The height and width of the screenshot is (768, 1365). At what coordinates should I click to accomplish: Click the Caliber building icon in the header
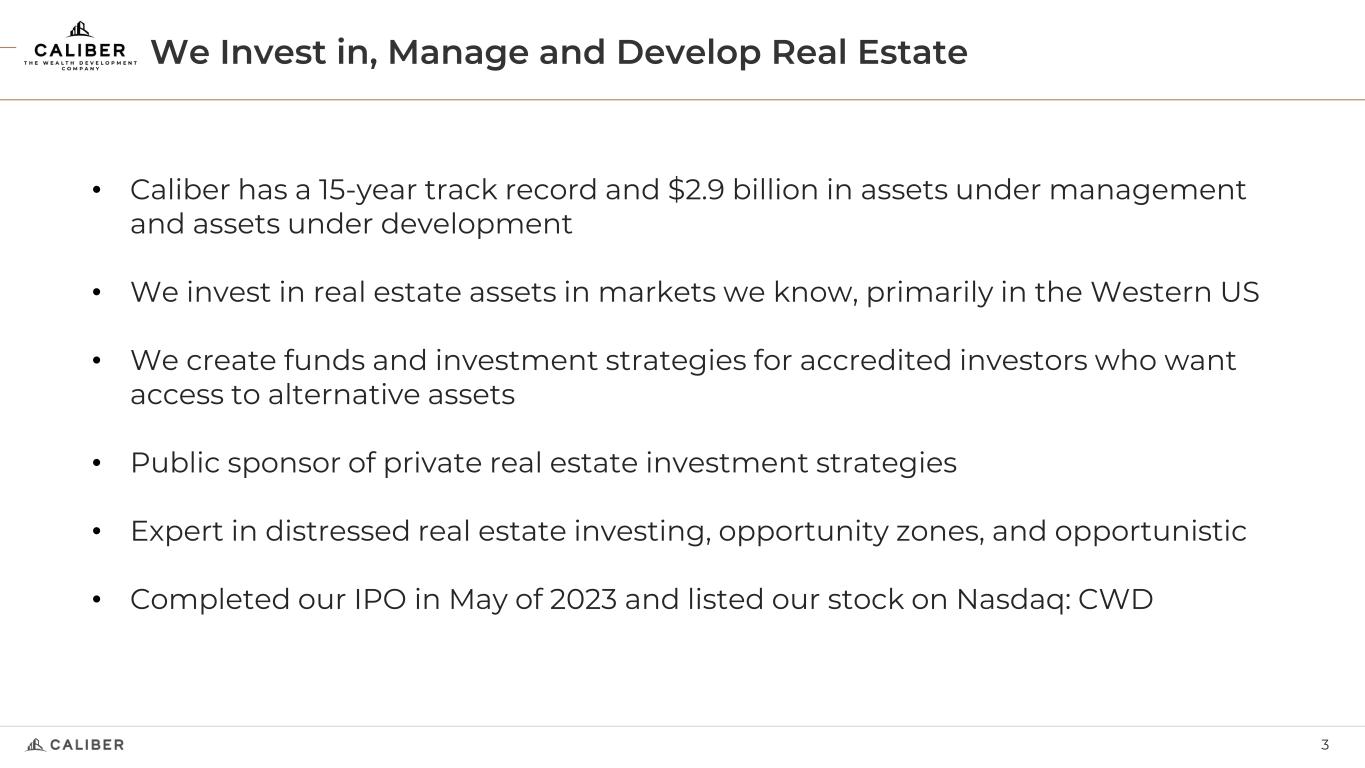(x=80, y=30)
